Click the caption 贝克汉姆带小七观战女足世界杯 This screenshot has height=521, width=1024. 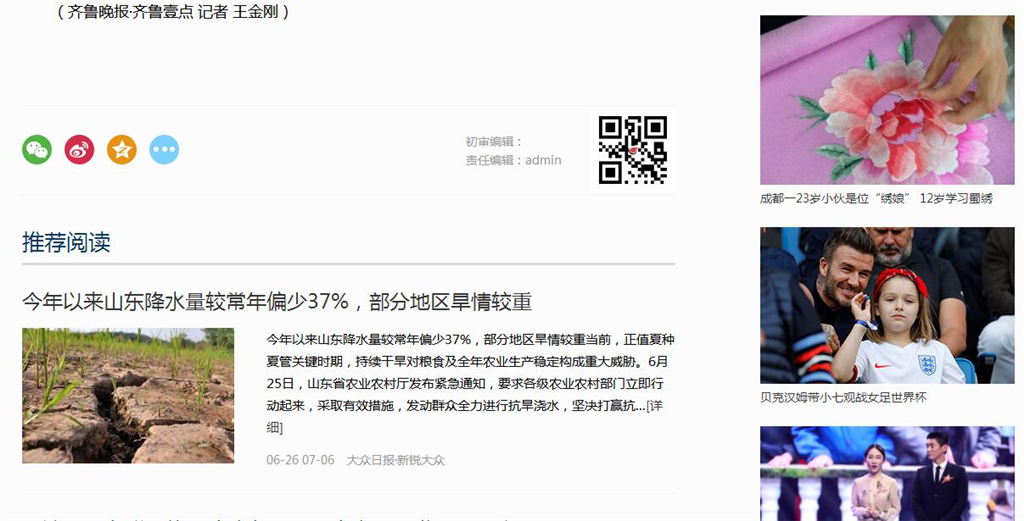[843, 397]
